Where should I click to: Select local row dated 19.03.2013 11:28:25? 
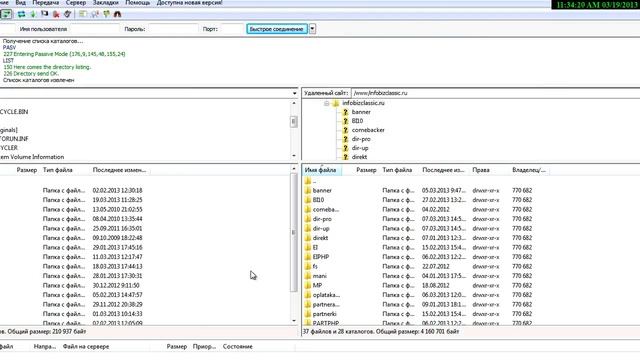[x=145, y=200]
